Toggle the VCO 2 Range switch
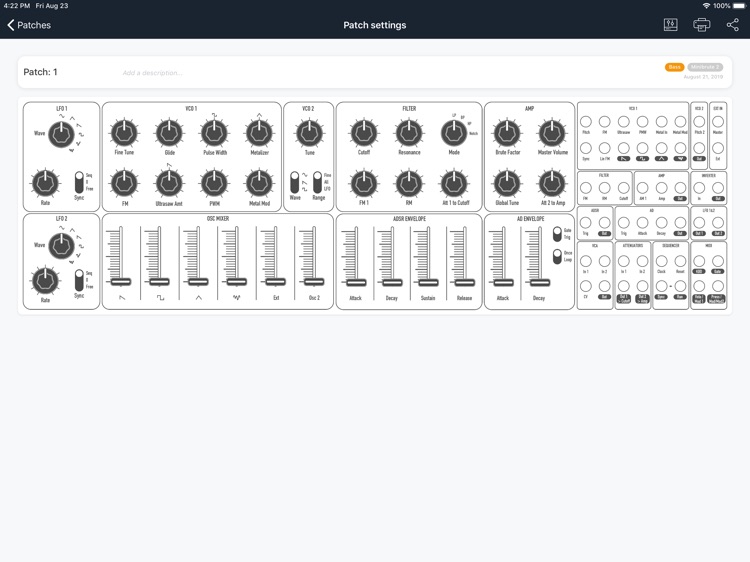Image resolution: width=750 pixels, height=562 pixels. [x=317, y=182]
